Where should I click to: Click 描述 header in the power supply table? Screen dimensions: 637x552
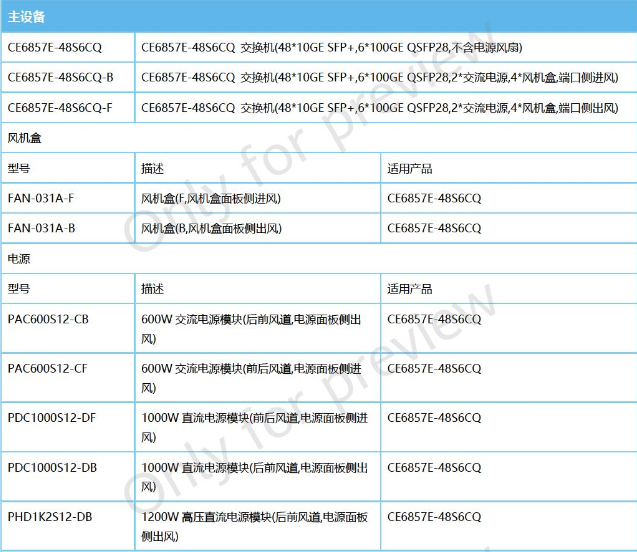(x=152, y=288)
